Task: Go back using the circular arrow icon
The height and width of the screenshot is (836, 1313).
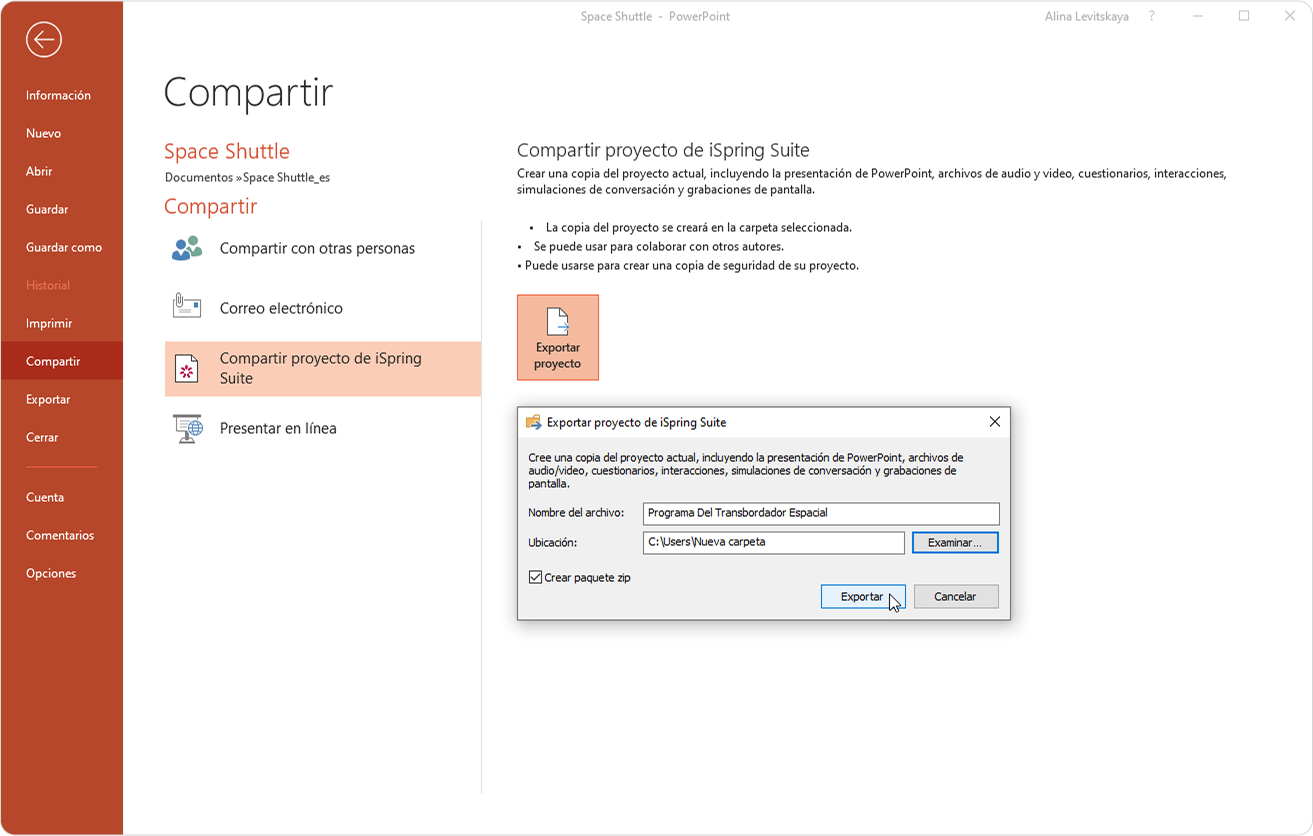Action: click(x=44, y=40)
